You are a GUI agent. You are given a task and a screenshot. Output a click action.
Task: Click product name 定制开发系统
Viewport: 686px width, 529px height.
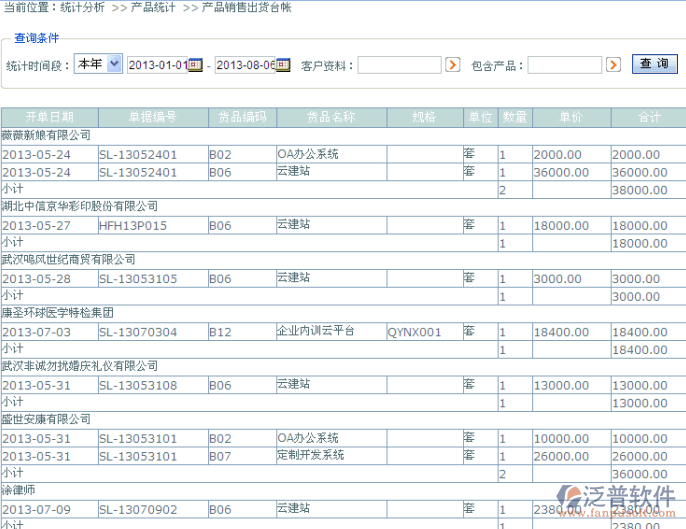pyautogui.click(x=310, y=455)
